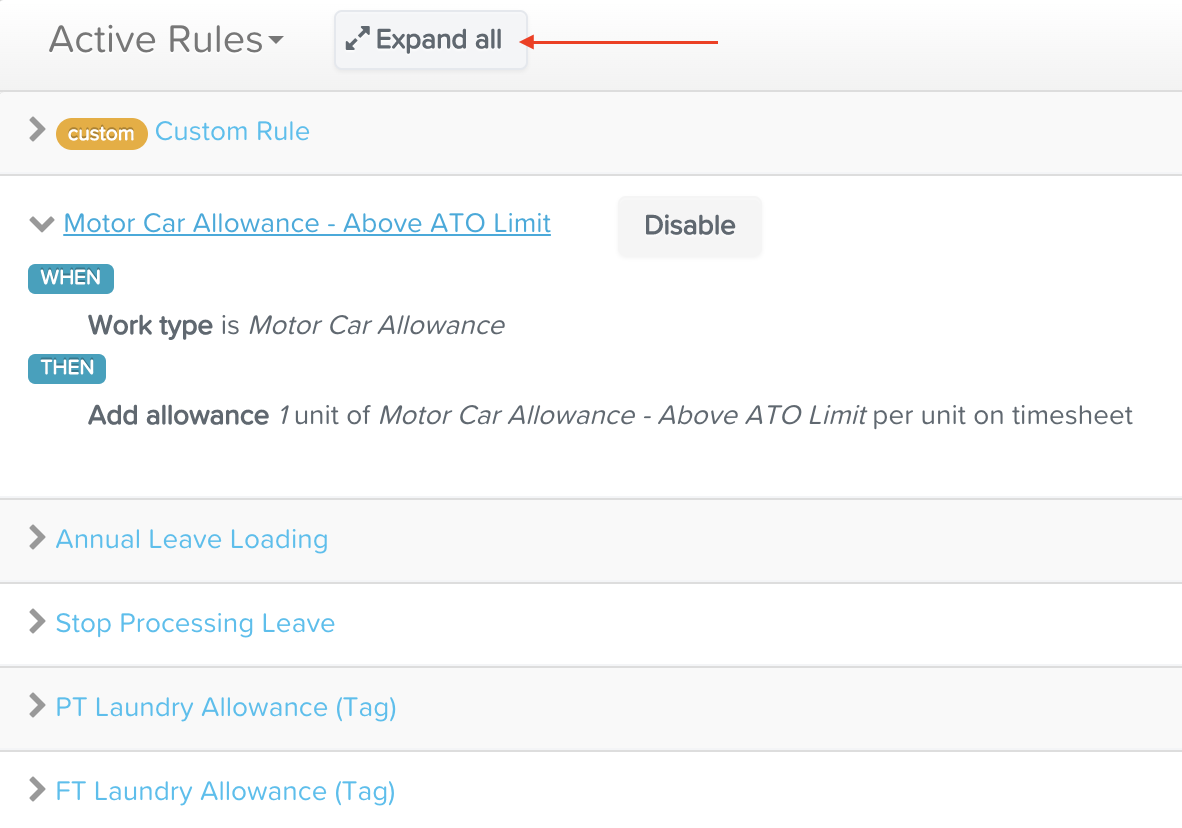Select the Add allowance action line
Viewport: 1182px width, 828px height.
coord(610,415)
